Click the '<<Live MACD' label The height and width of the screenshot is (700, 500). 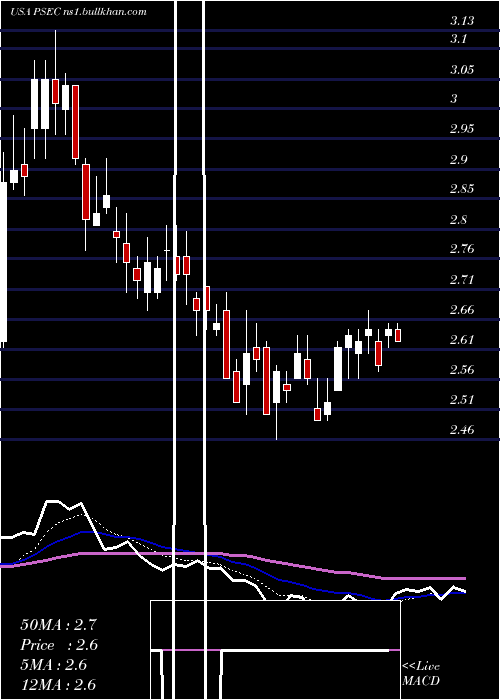coord(421,674)
